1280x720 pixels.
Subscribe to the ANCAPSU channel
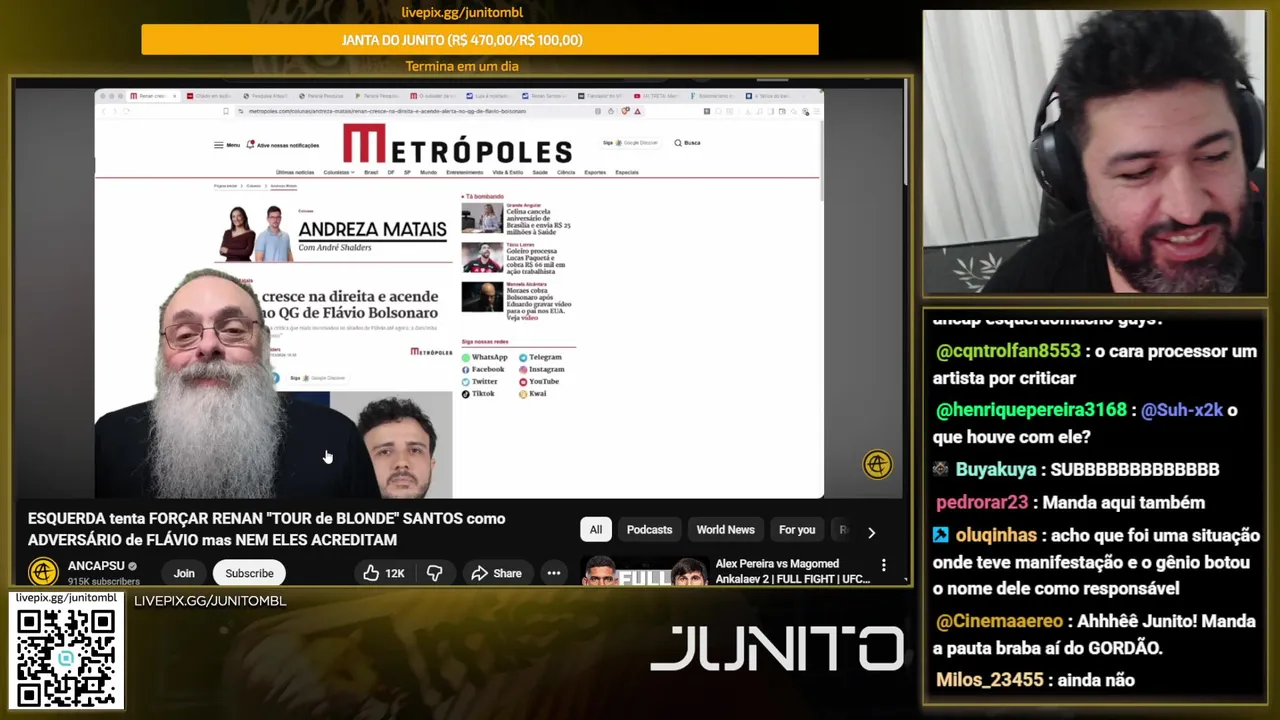coord(249,573)
